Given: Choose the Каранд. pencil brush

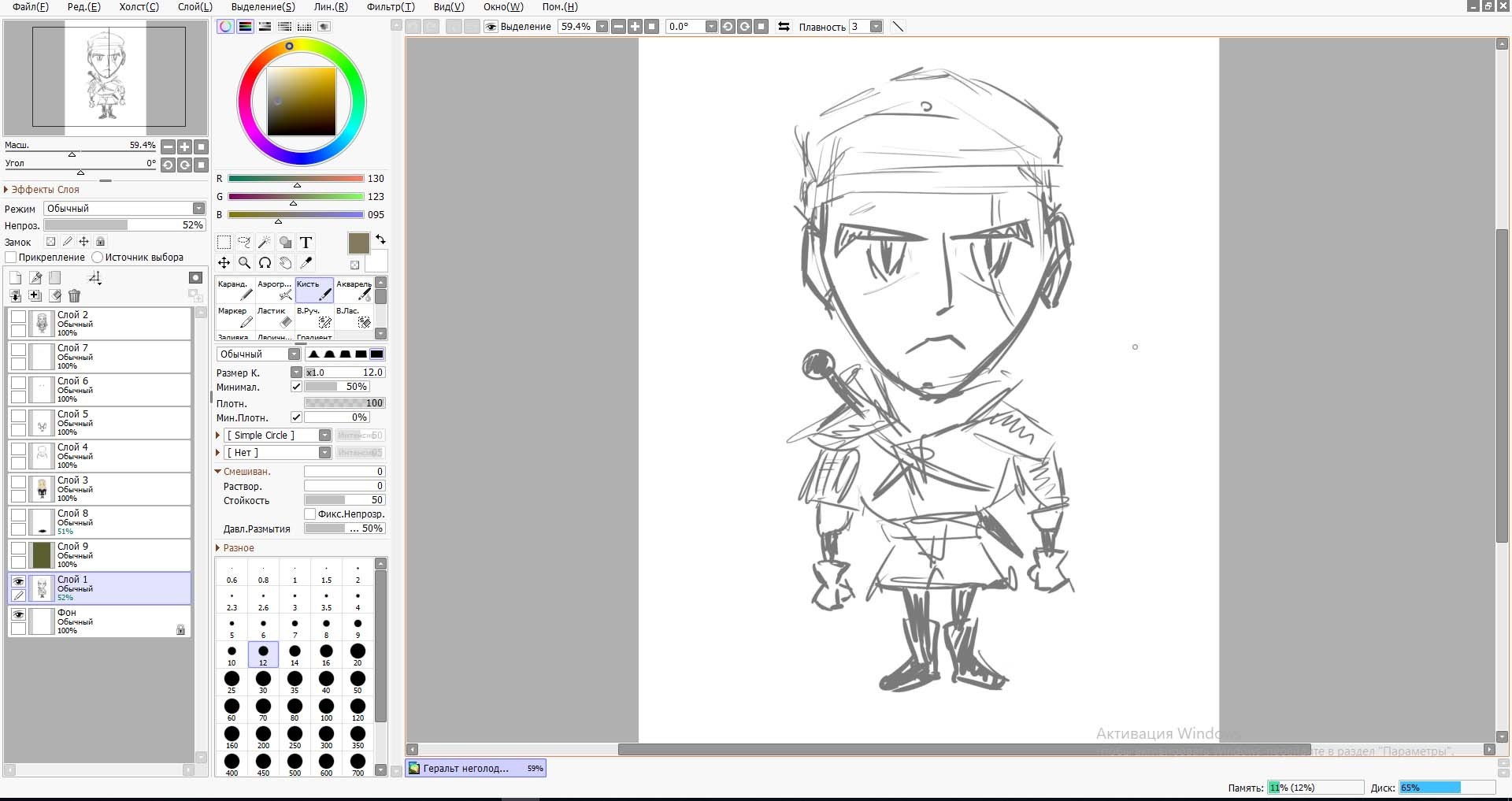Looking at the screenshot, I should point(235,290).
